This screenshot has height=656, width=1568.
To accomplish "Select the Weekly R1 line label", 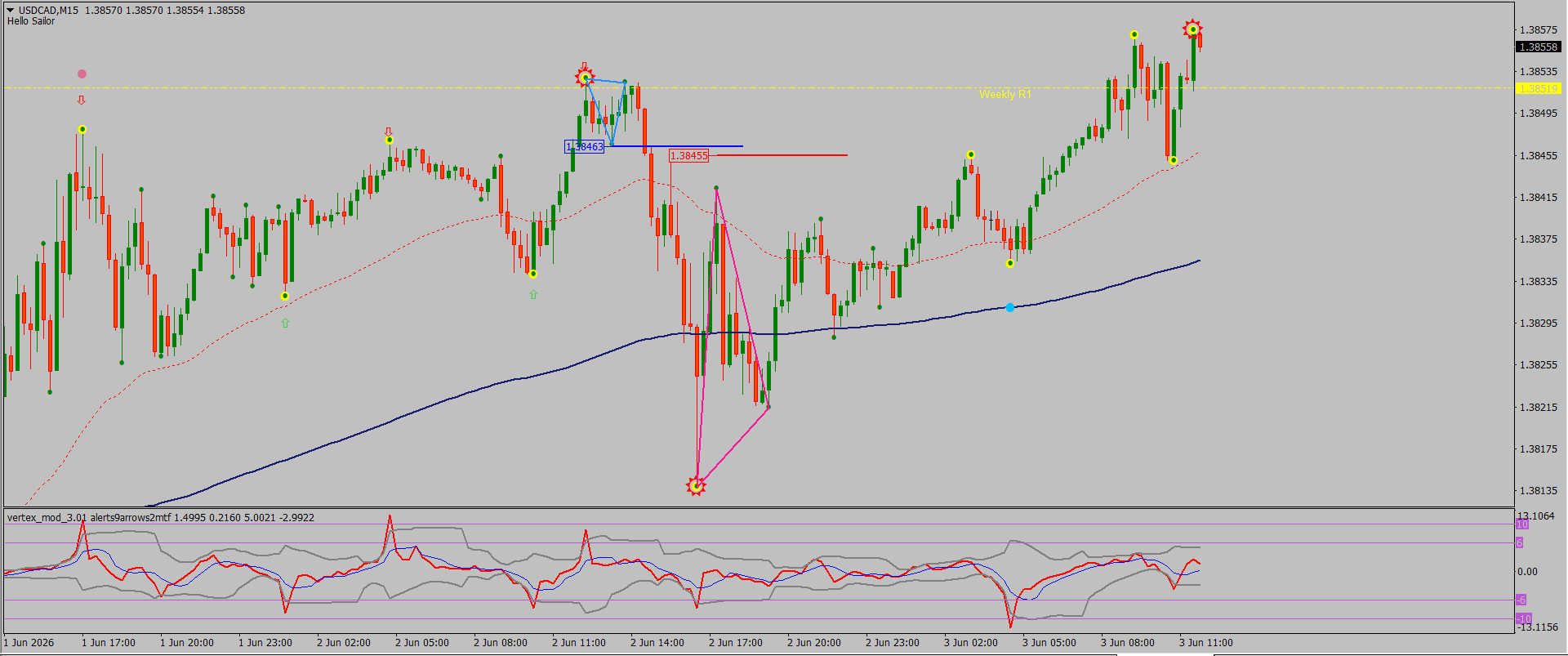I will pos(1004,95).
